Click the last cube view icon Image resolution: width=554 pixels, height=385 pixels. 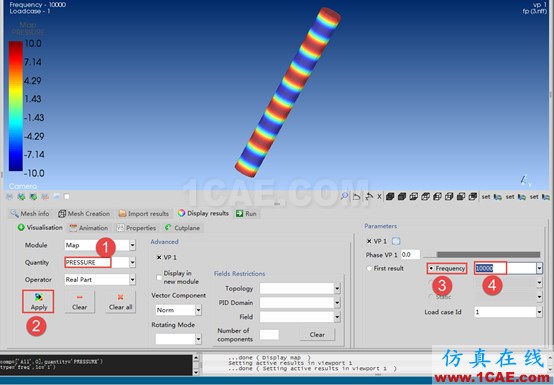(473, 196)
